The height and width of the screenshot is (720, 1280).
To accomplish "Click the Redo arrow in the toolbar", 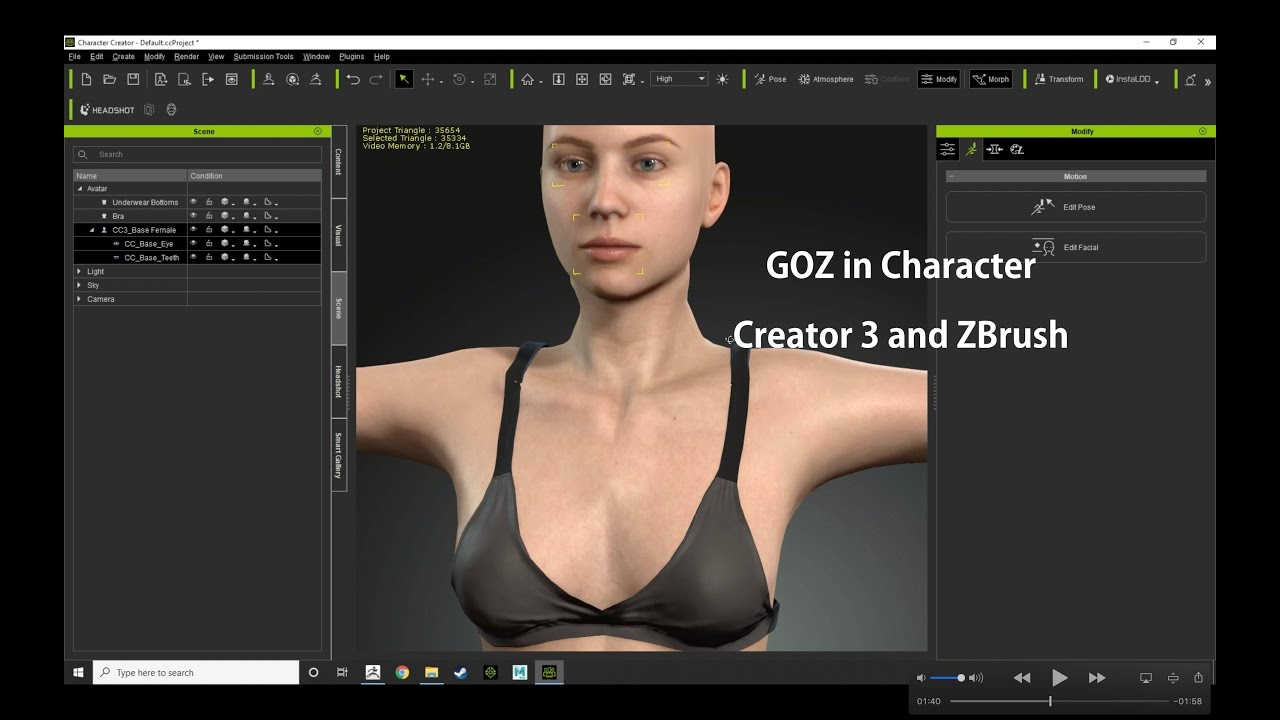I will [376, 79].
